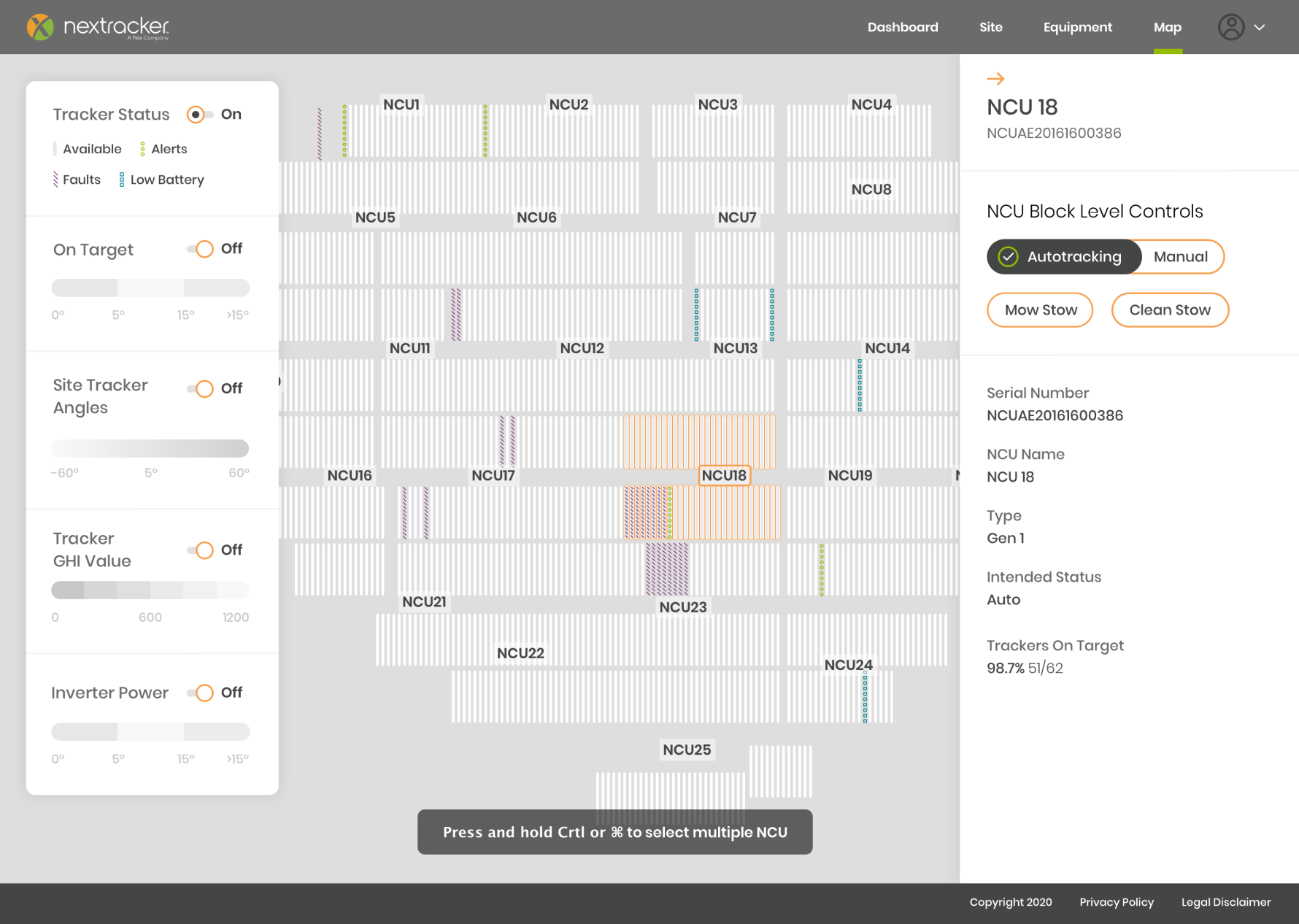
Task: Turn on the Tracker GHI Value toggle
Action: pos(200,550)
